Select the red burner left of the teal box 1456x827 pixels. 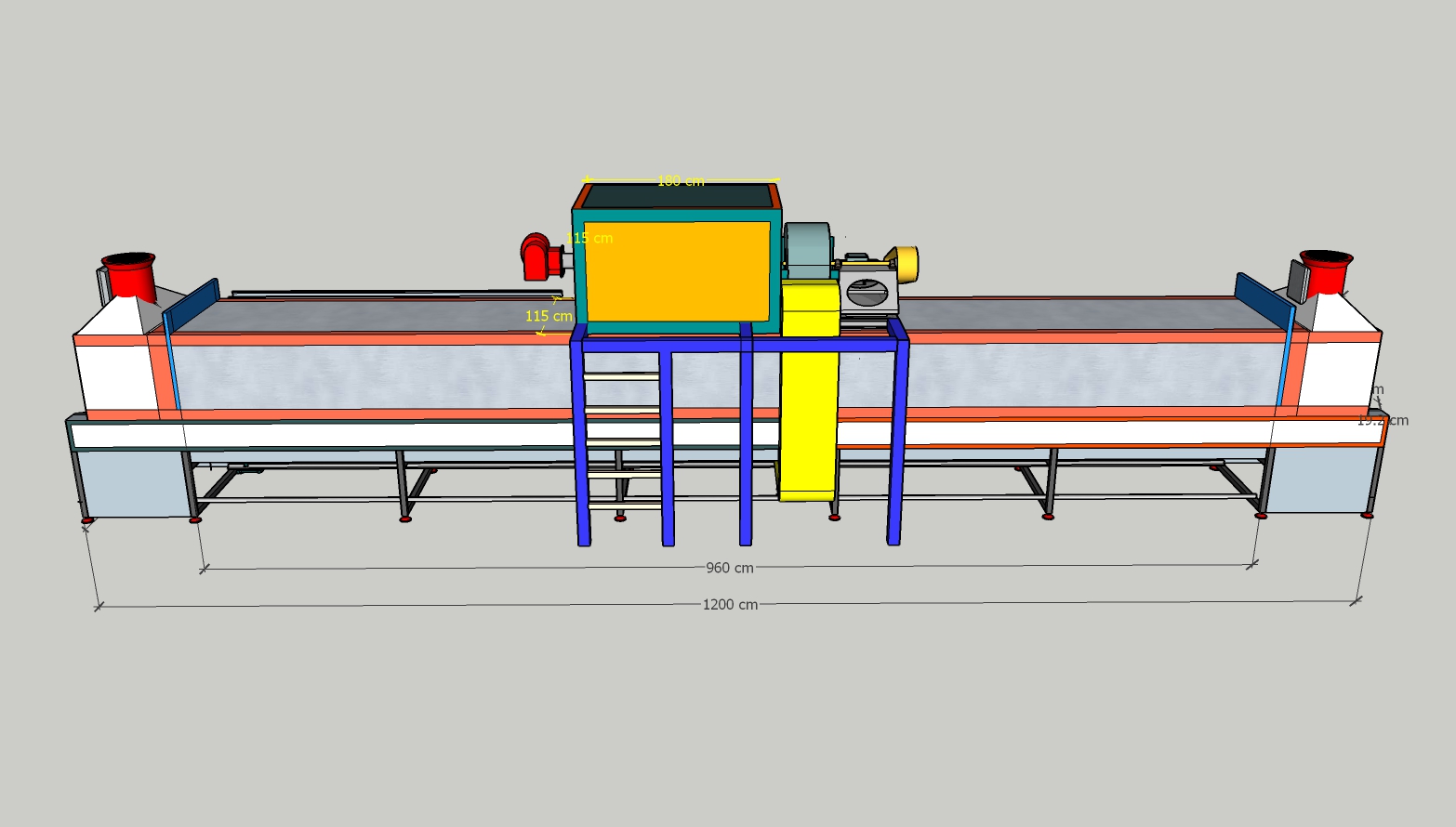(x=536, y=256)
